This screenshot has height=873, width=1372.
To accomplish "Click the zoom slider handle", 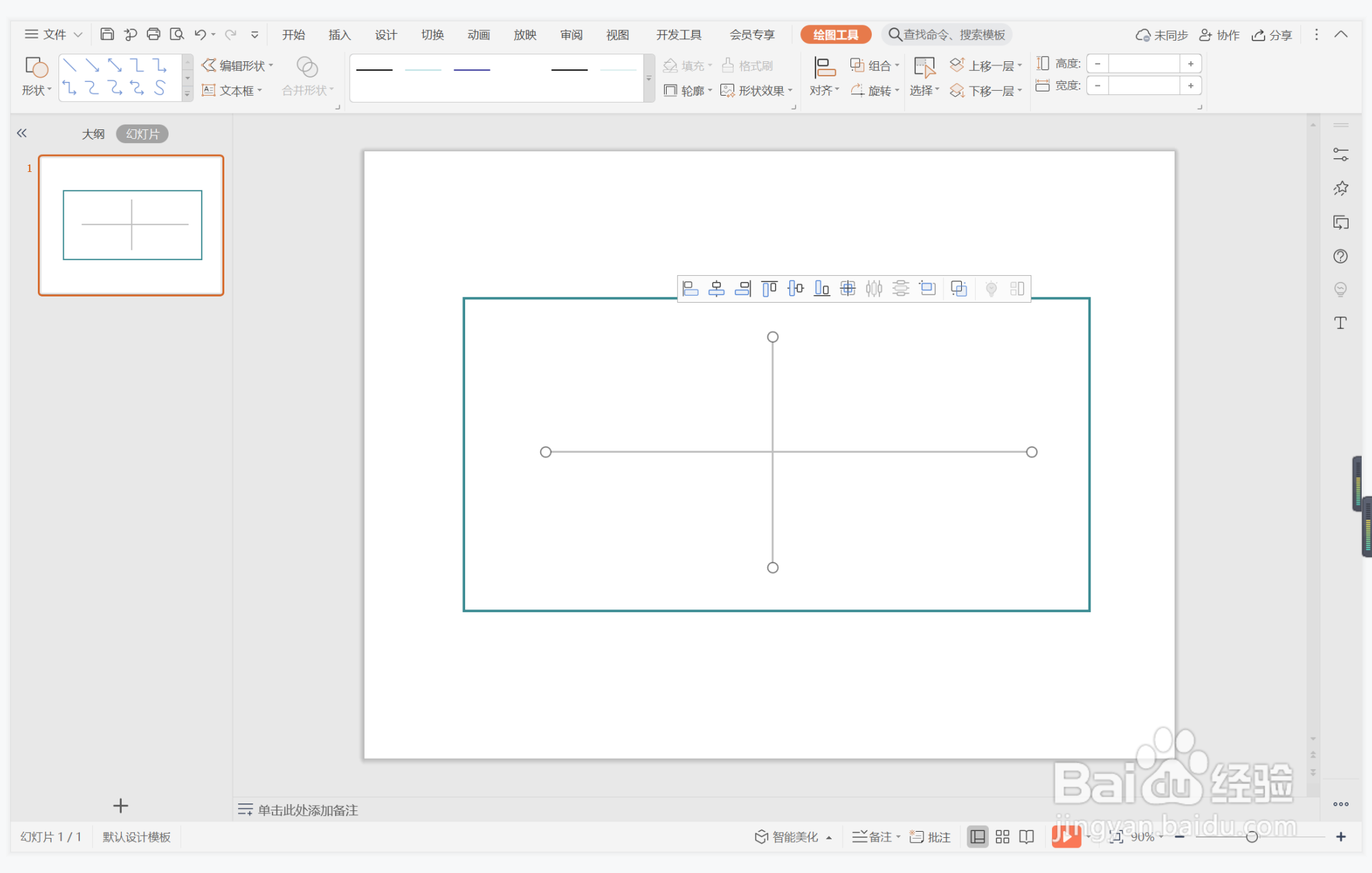I will point(1252,837).
